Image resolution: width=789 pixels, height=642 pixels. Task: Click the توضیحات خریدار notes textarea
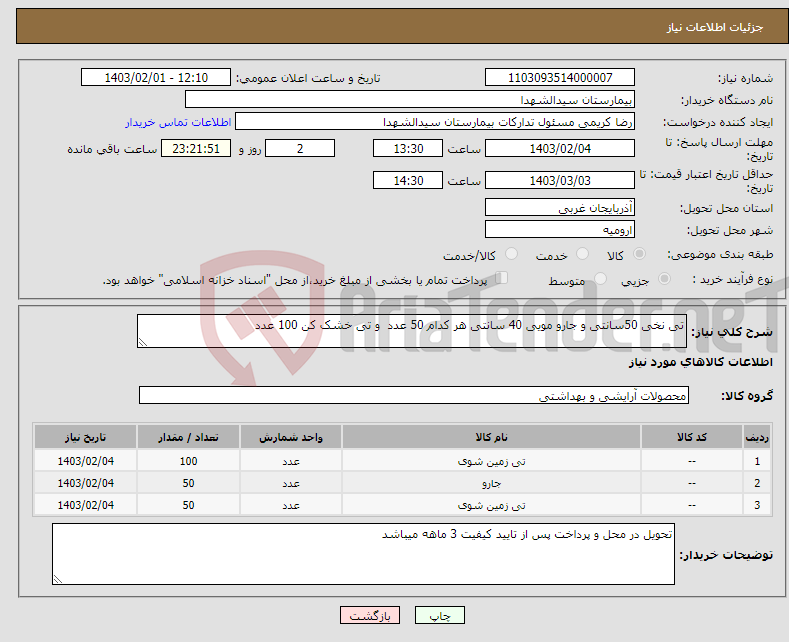tap(363, 554)
